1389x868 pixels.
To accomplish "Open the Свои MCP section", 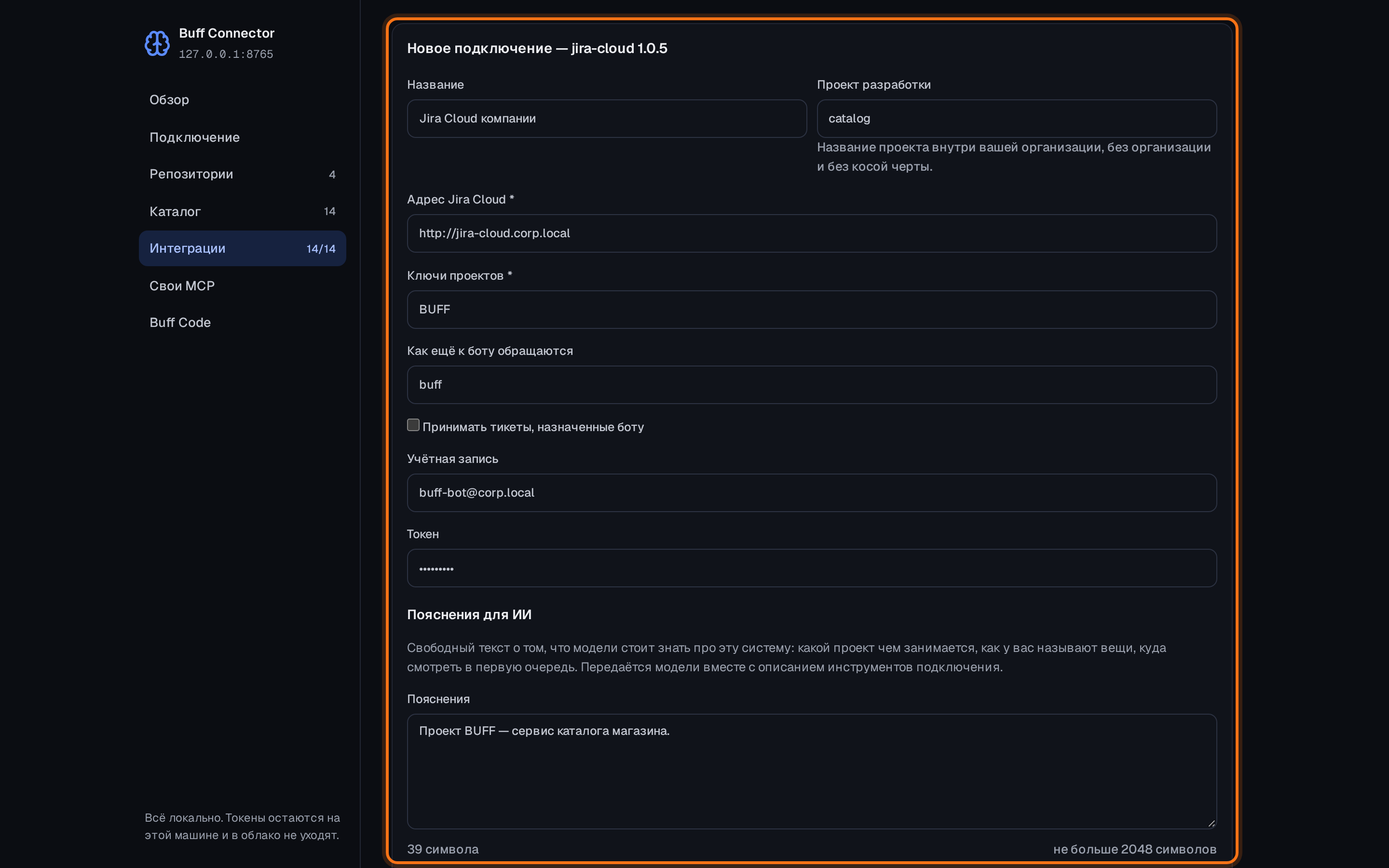I will coord(242,286).
